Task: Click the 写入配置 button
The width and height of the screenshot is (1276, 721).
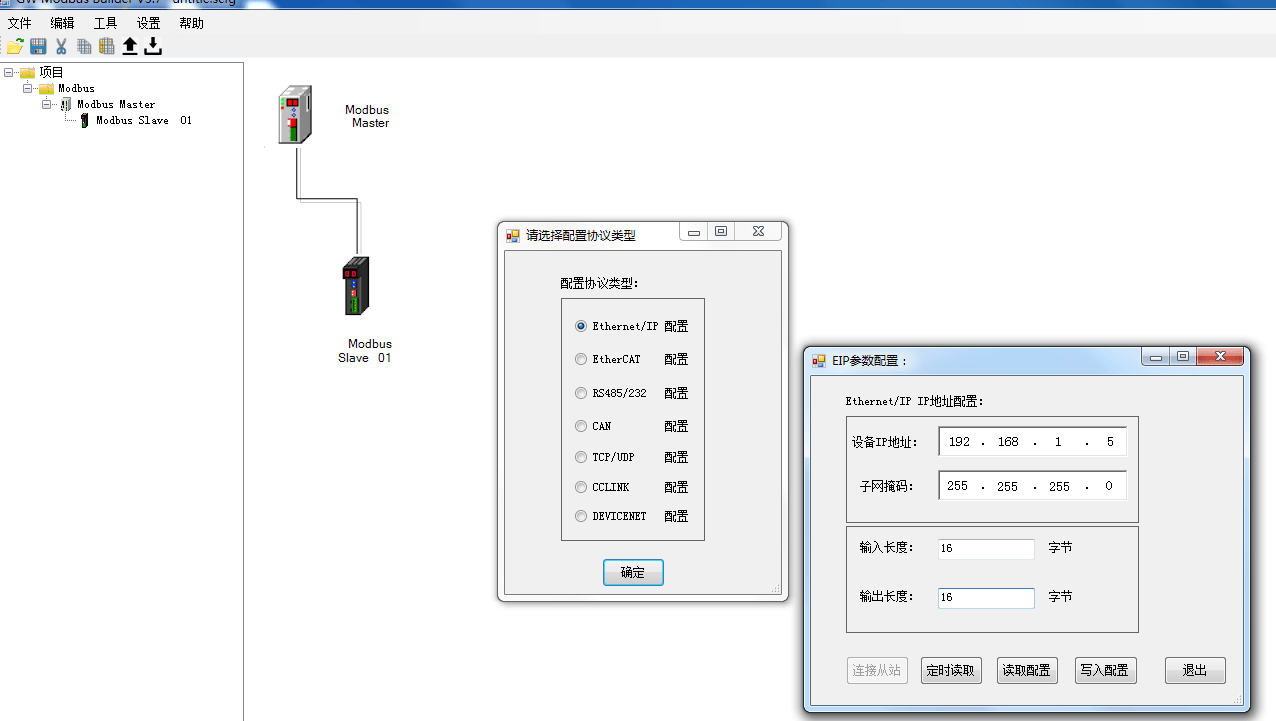Action: 1106,670
